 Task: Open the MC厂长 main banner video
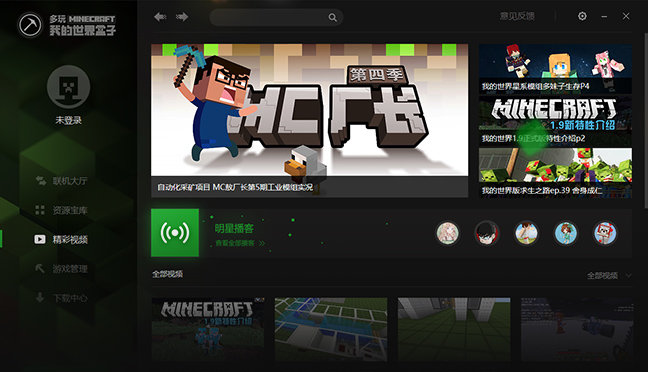pyautogui.click(x=310, y=120)
